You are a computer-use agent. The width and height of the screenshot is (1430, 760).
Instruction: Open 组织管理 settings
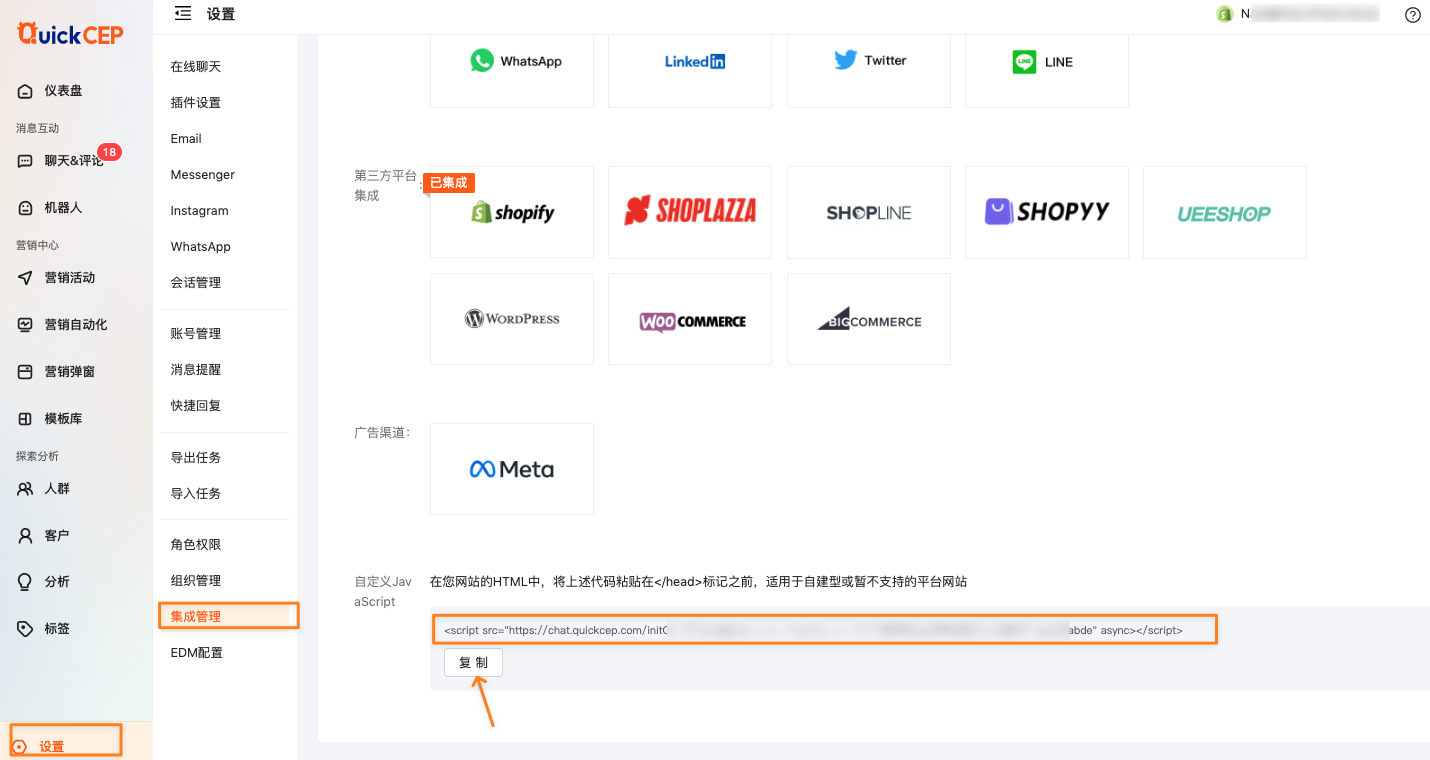[x=196, y=581]
